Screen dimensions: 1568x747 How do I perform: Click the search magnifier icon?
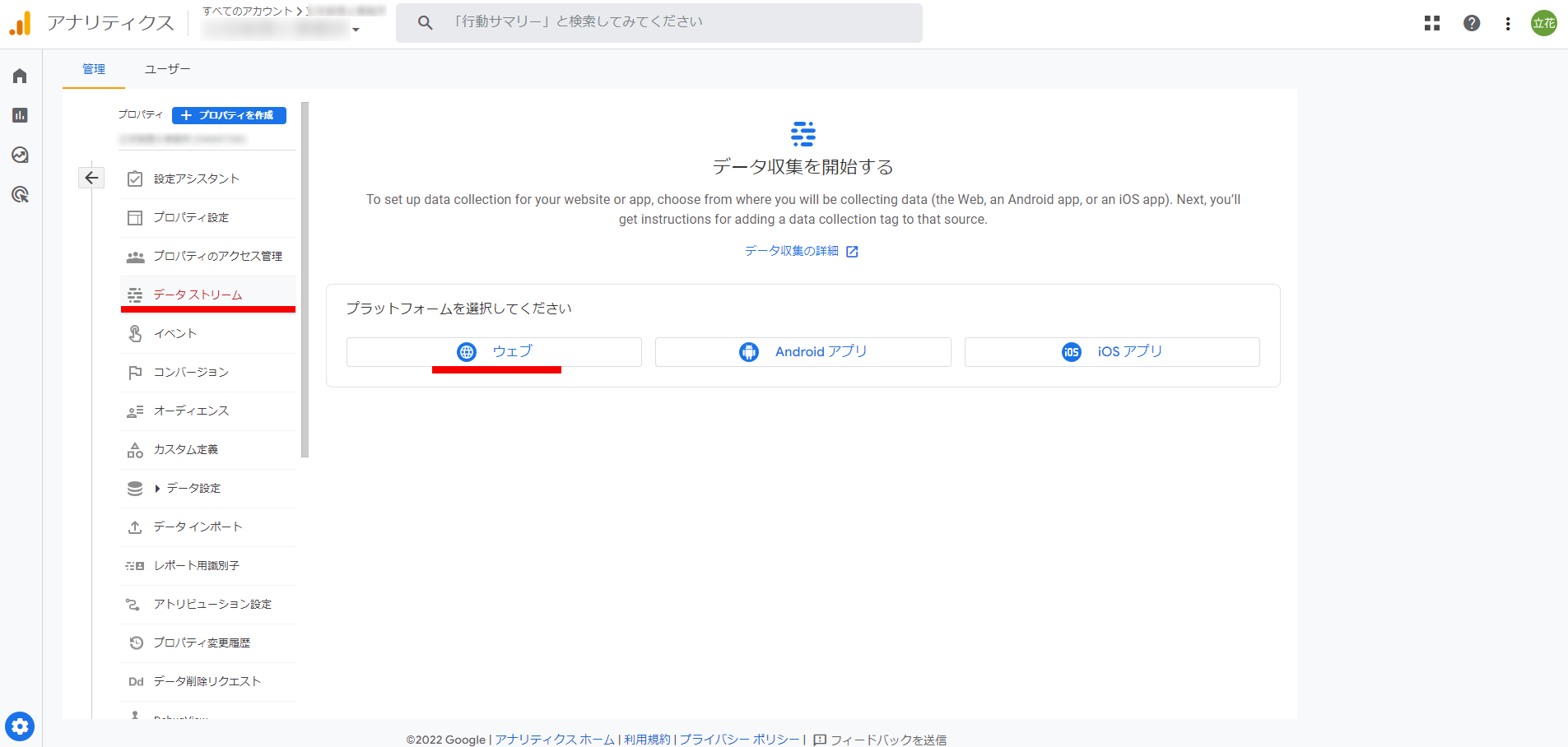pyautogui.click(x=425, y=22)
